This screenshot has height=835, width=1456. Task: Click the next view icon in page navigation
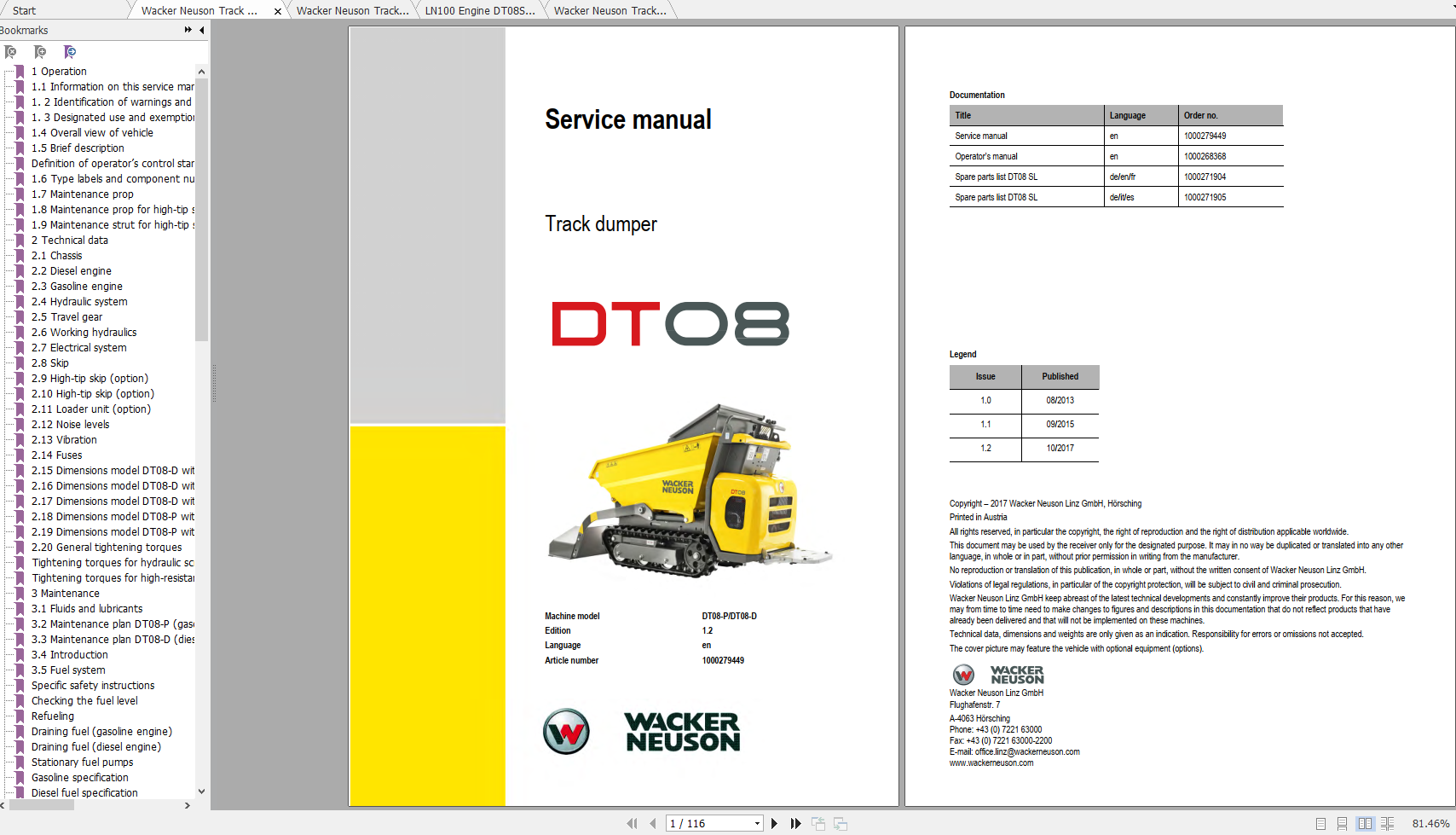tap(841, 823)
